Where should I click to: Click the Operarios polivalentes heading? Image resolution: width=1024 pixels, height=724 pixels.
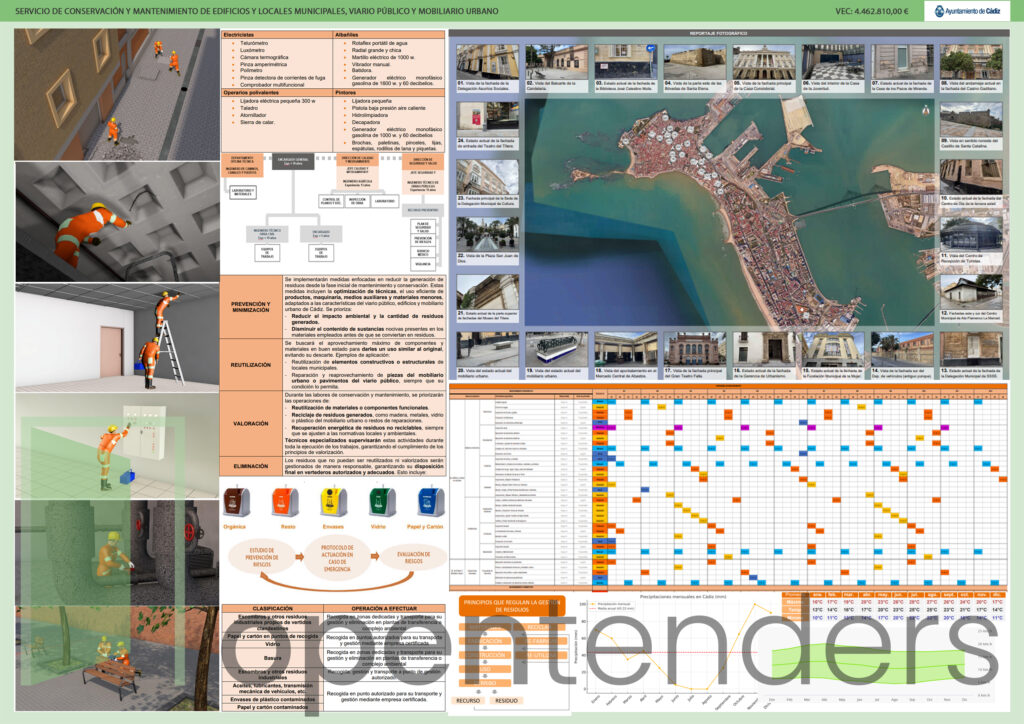251,93
